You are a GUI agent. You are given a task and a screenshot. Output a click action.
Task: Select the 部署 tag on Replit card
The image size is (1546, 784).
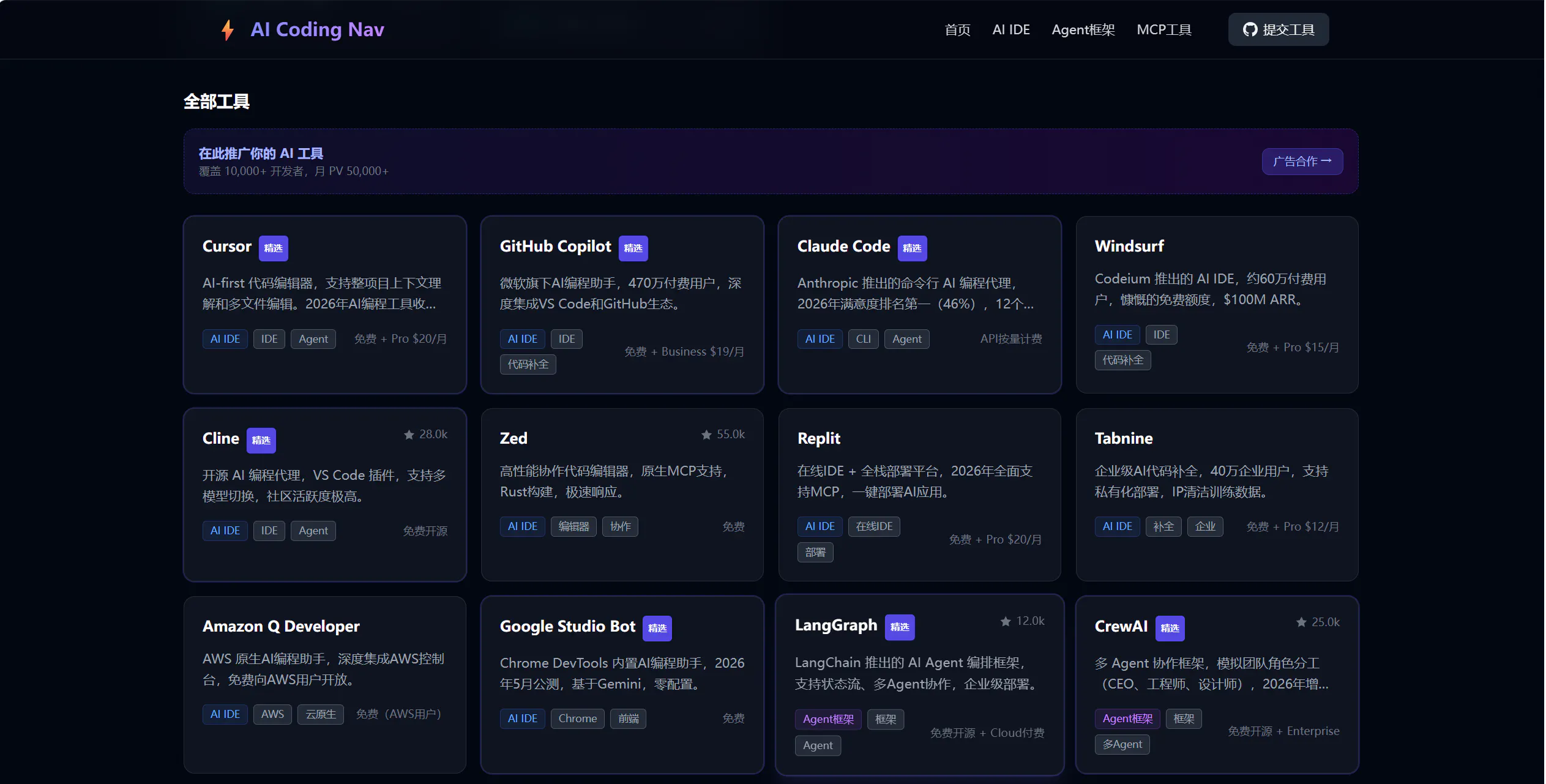click(815, 553)
